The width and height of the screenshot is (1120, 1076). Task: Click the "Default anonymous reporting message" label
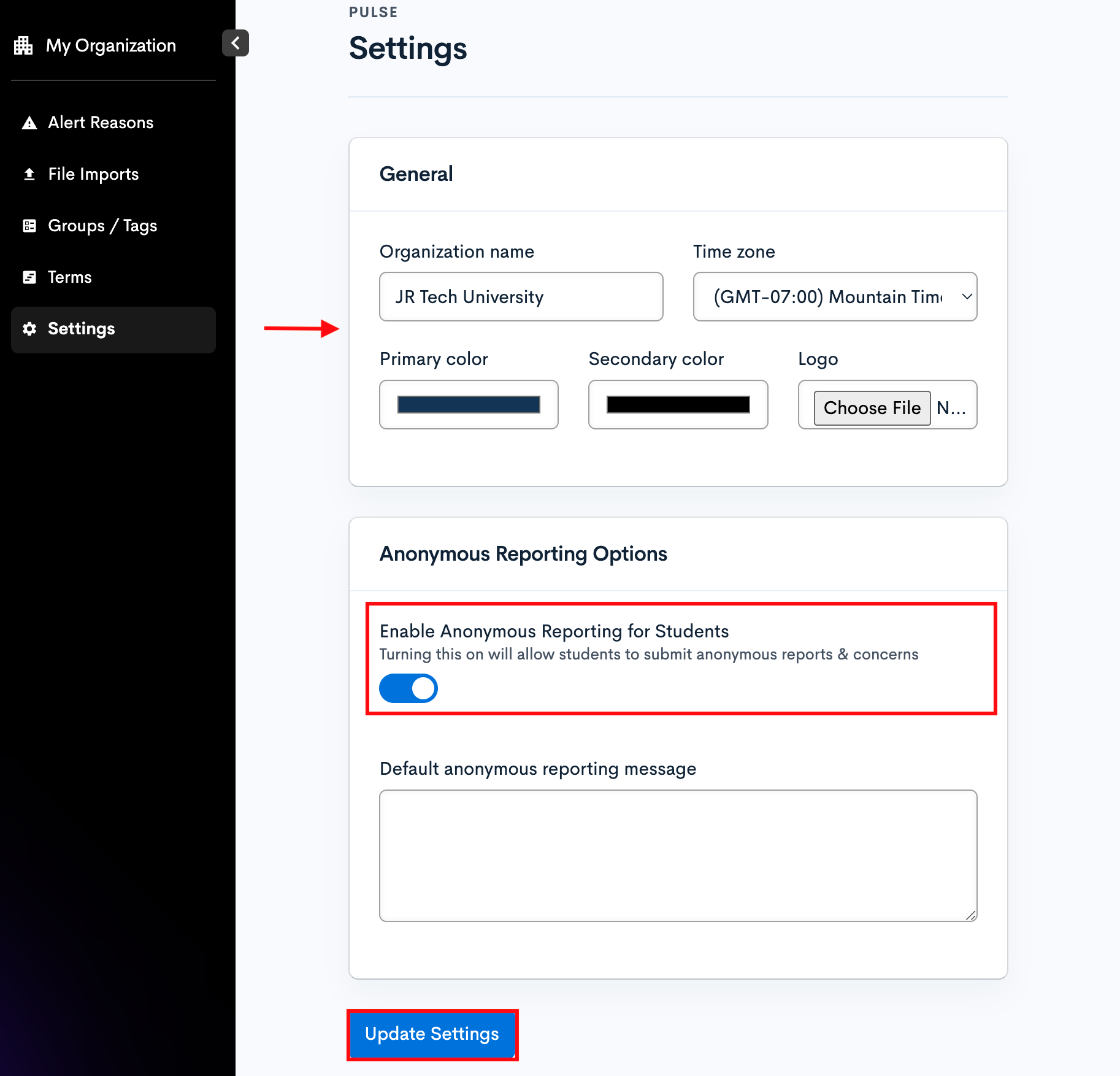(x=538, y=769)
